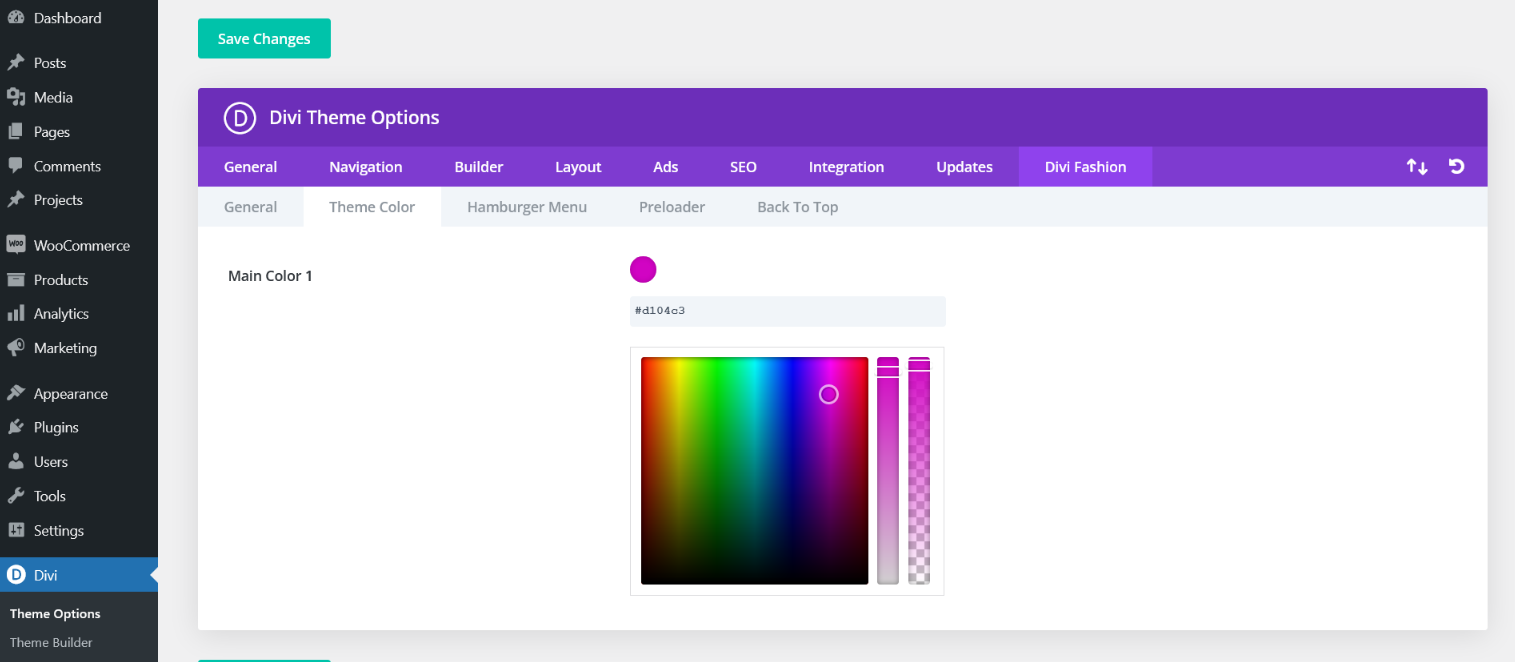1515x662 pixels.
Task: Click the Tools wrench icon
Action: pos(15,495)
